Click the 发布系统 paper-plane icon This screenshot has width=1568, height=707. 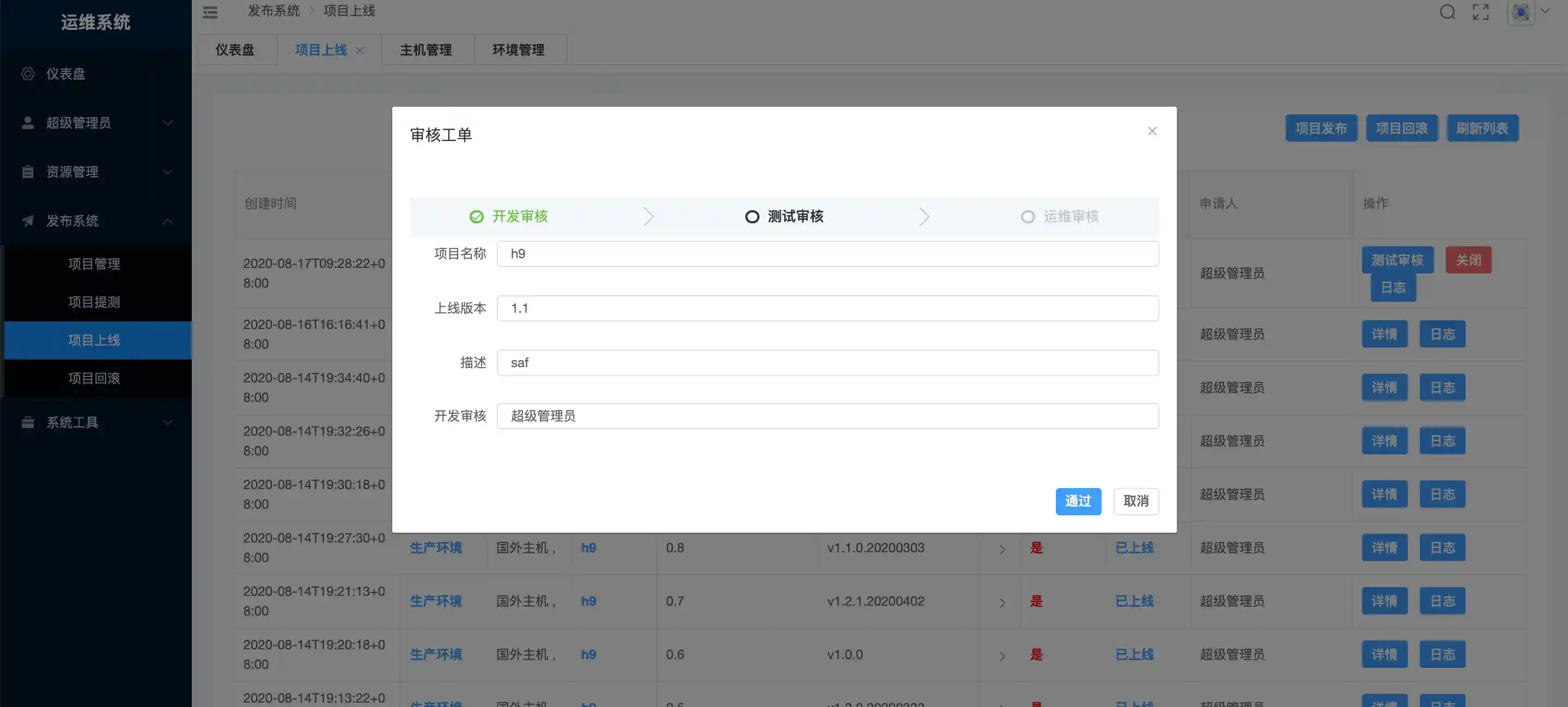(27, 221)
